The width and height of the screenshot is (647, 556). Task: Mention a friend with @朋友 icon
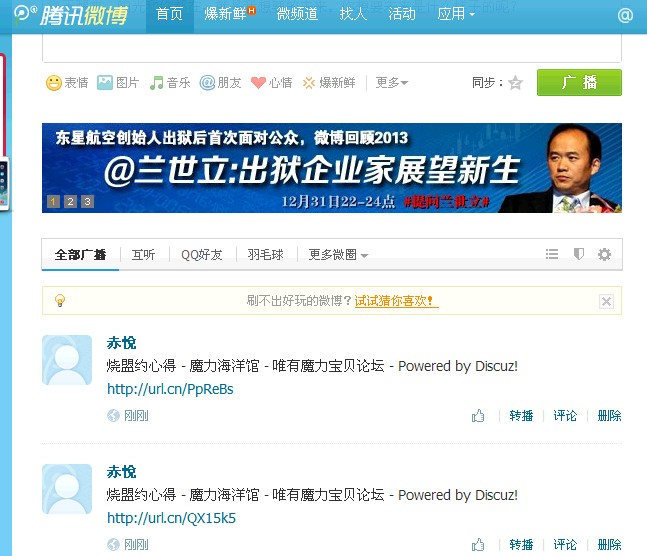pyautogui.click(x=220, y=83)
